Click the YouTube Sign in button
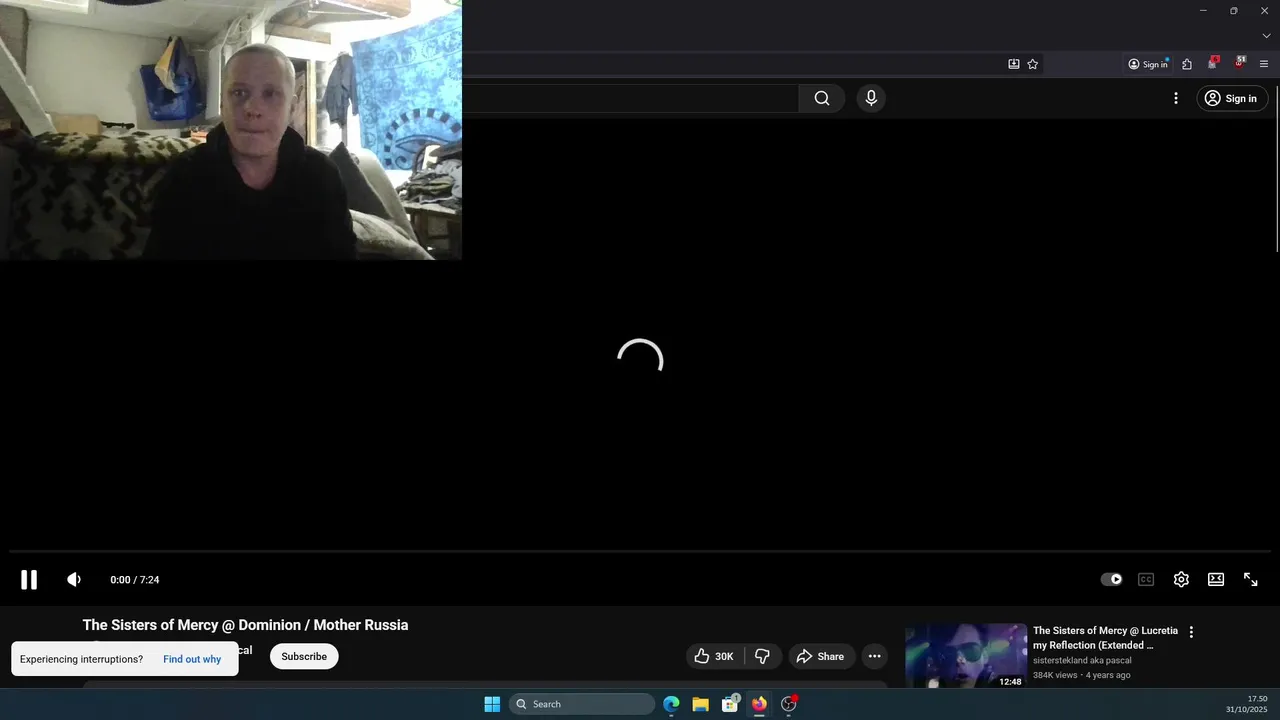Screen dimensions: 1280x720 (1232, 98)
